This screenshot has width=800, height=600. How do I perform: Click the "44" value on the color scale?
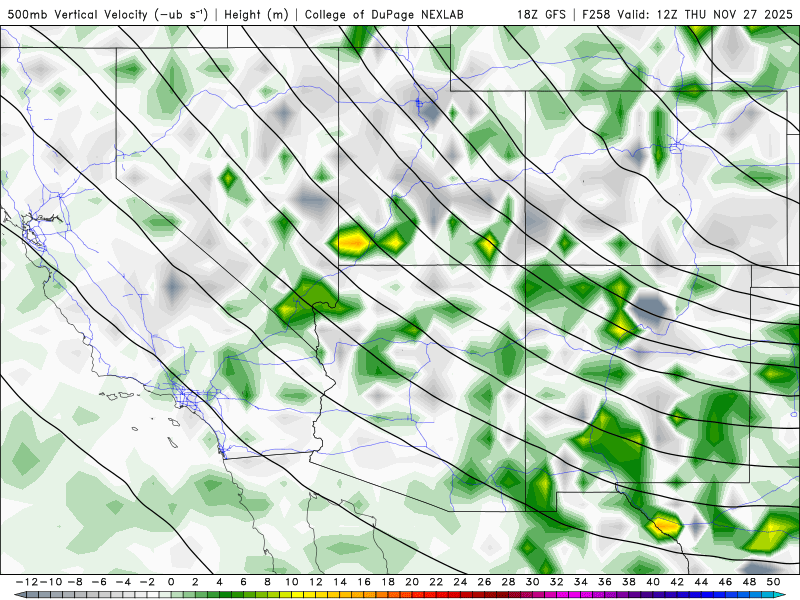[x=702, y=582]
